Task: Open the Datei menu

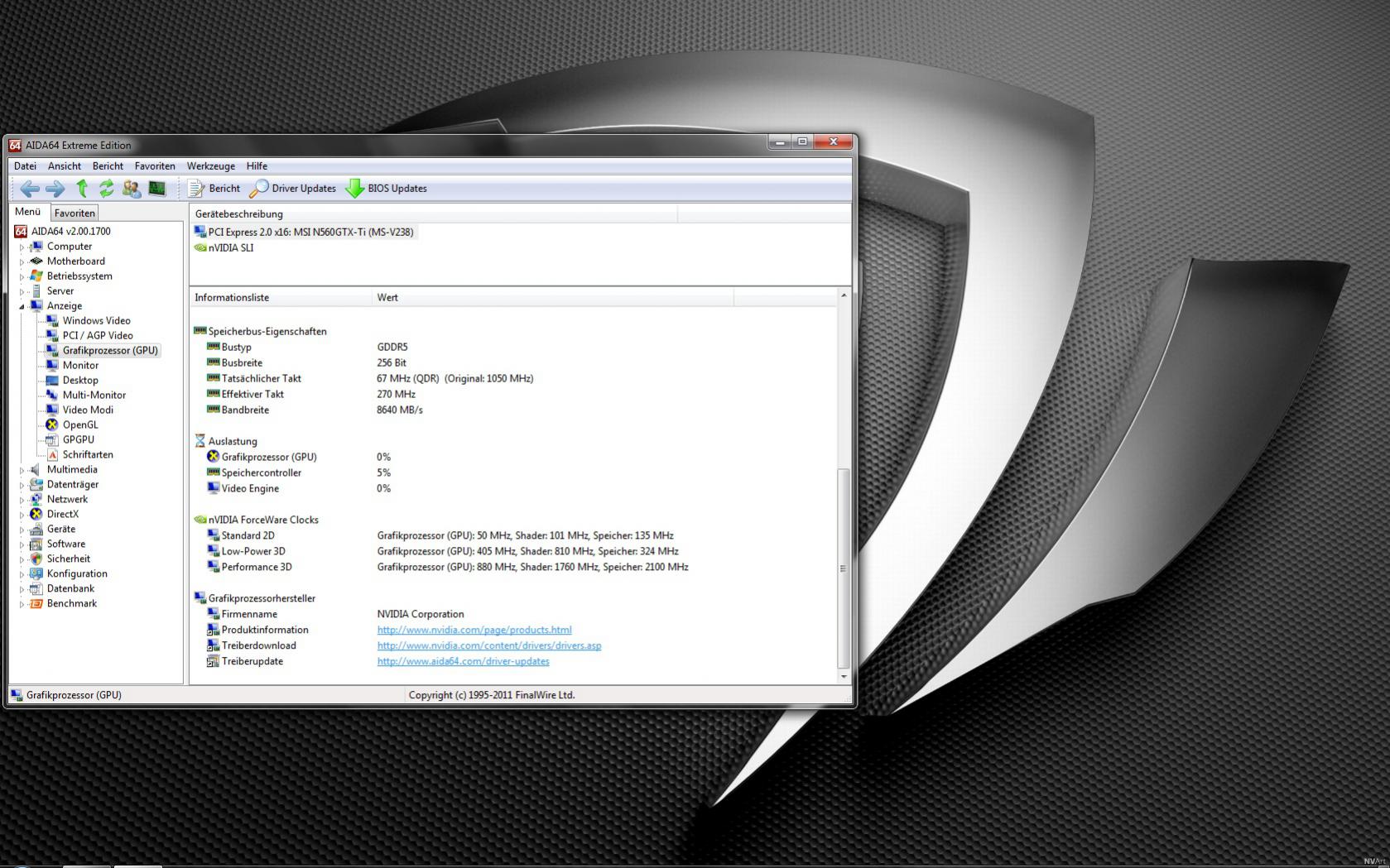Action: click(x=25, y=166)
